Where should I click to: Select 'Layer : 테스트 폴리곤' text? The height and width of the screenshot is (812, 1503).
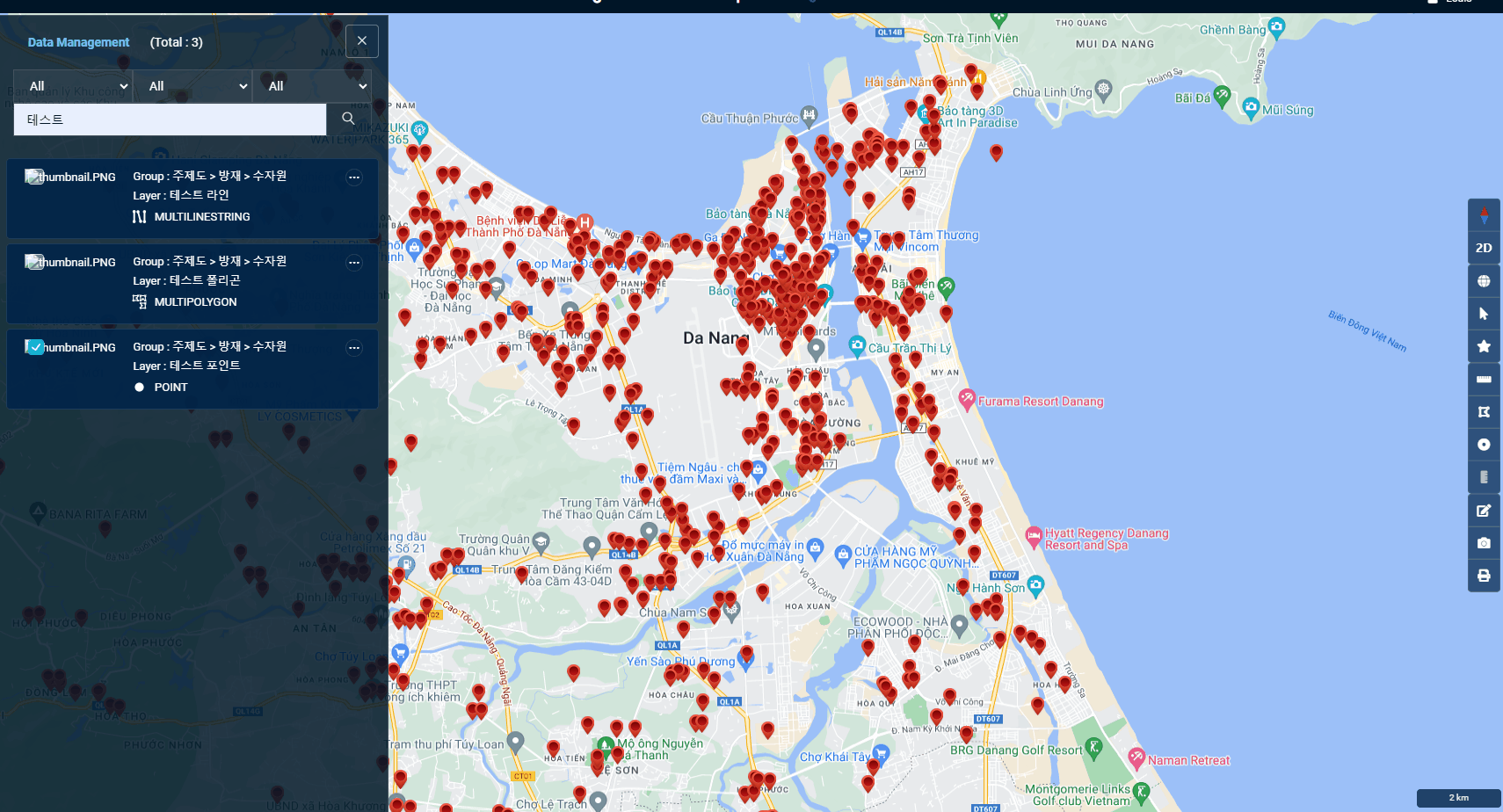click(186, 280)
